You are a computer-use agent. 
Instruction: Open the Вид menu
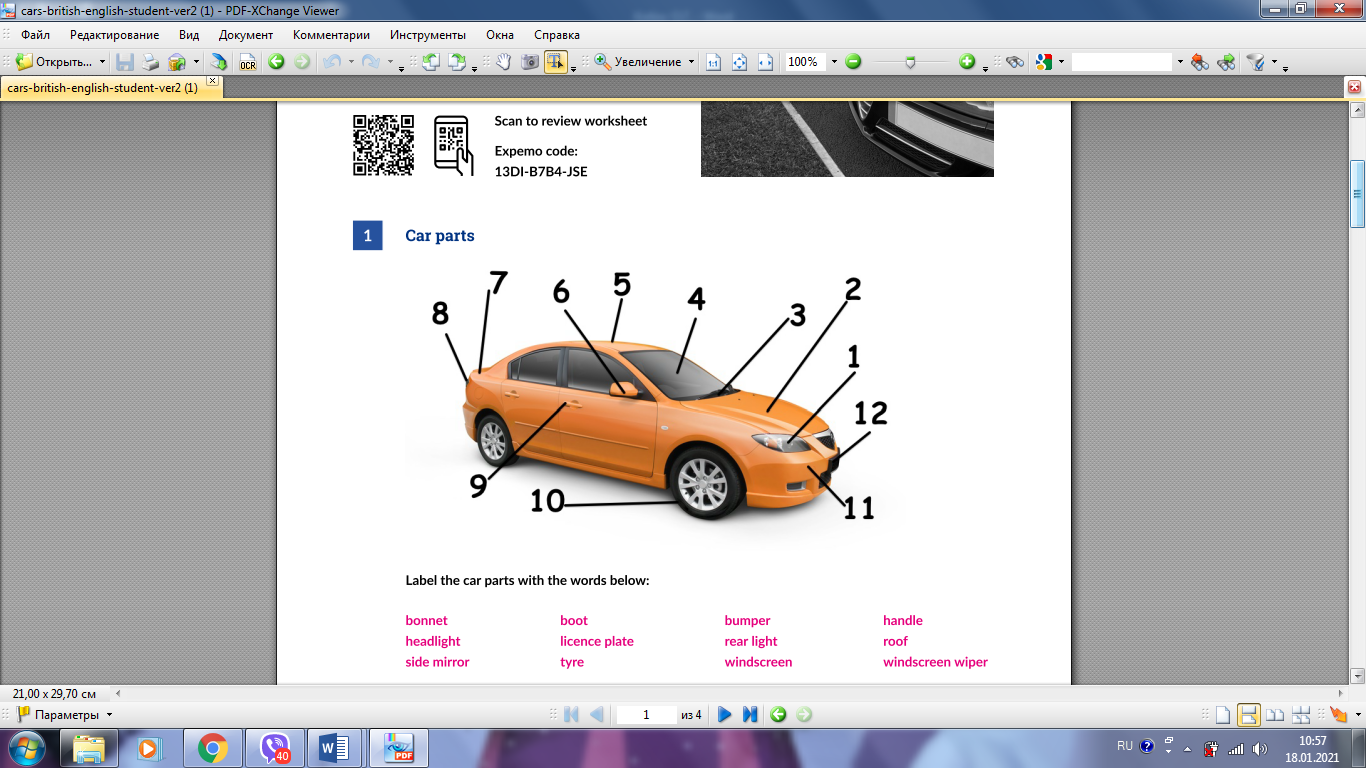[189, 35]
